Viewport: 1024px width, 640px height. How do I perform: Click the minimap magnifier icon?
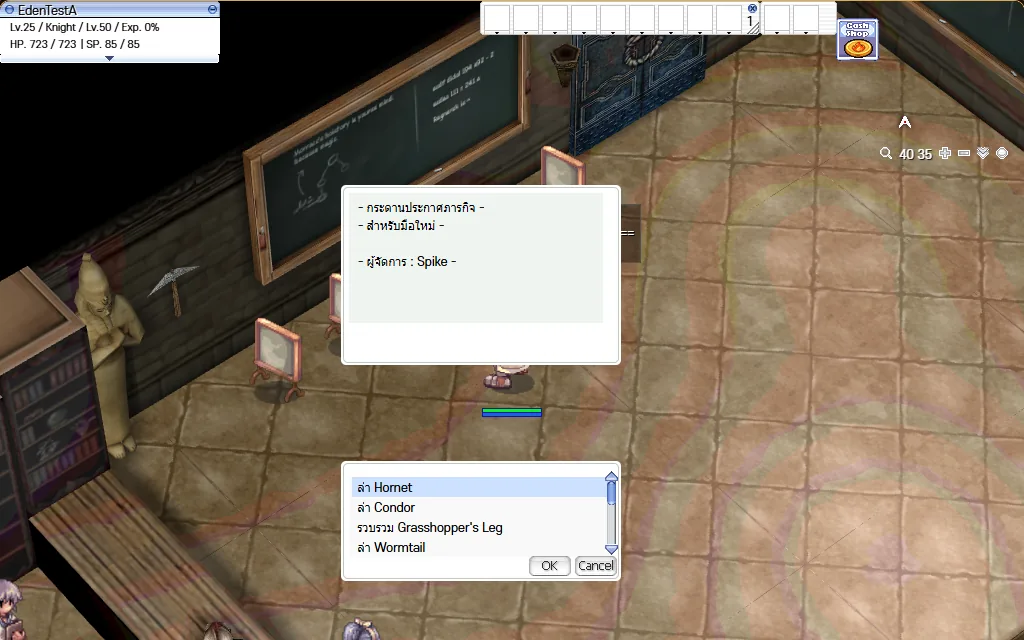coord(886,153)
